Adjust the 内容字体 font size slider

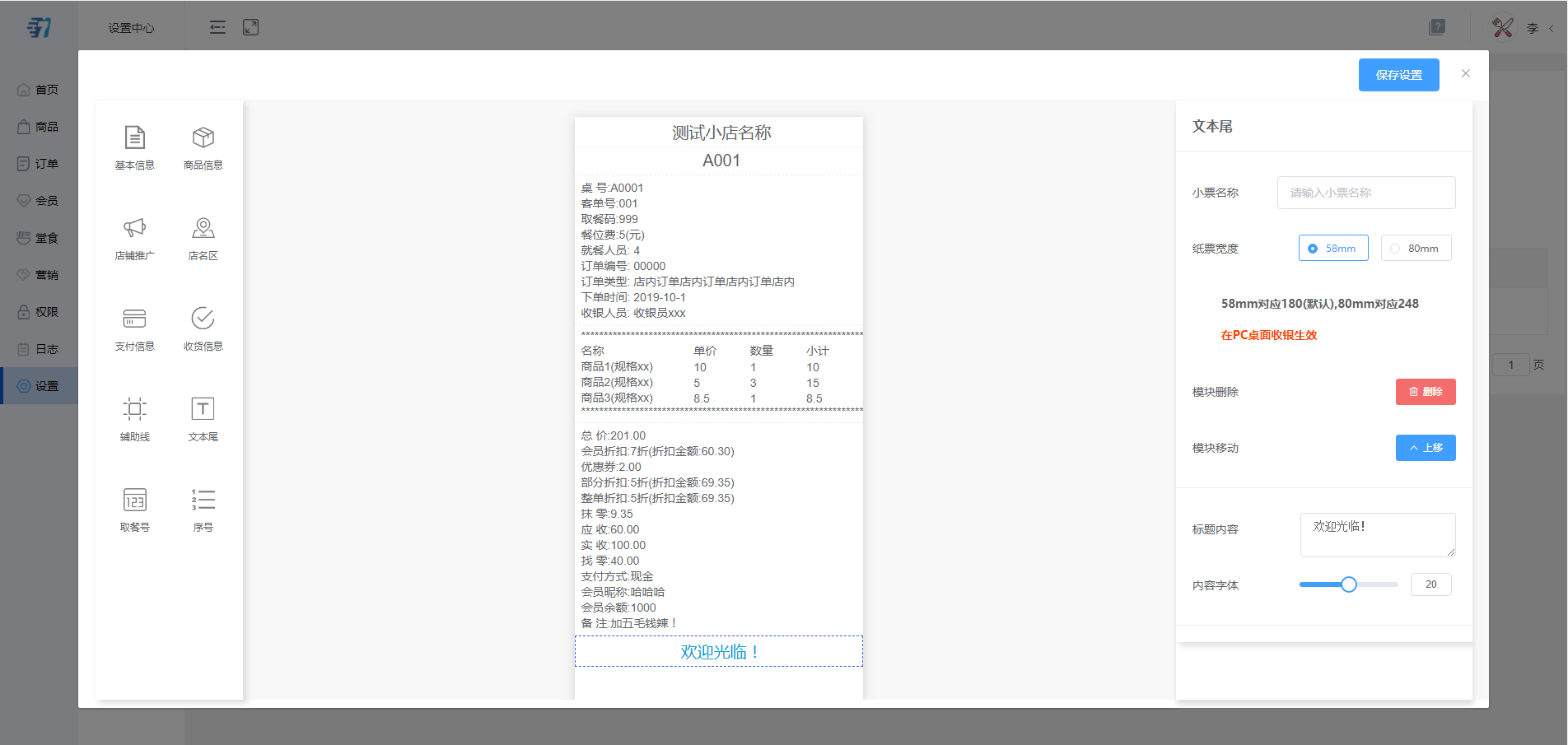[x=1349, y=584]
